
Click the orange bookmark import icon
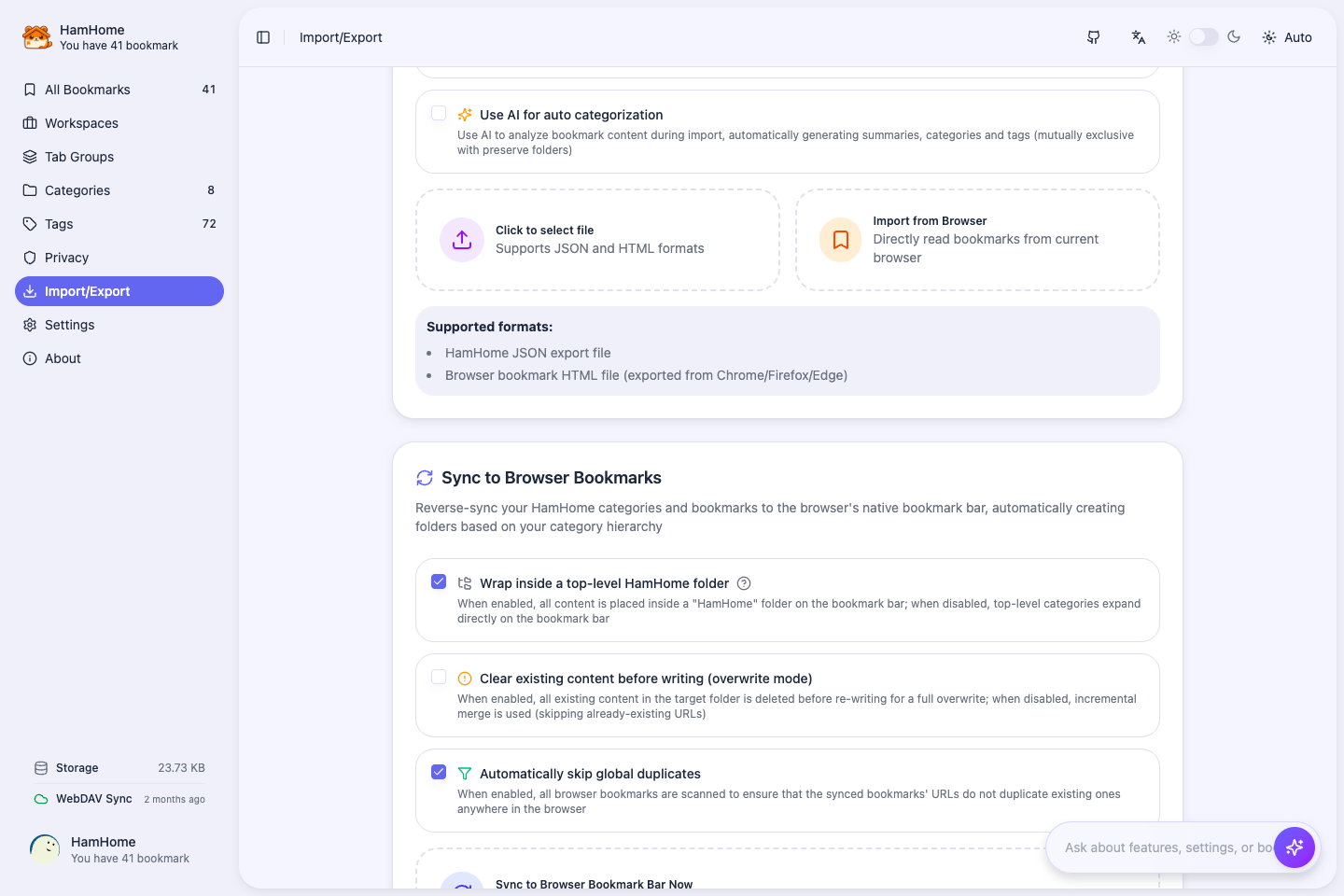click(841, 240)
